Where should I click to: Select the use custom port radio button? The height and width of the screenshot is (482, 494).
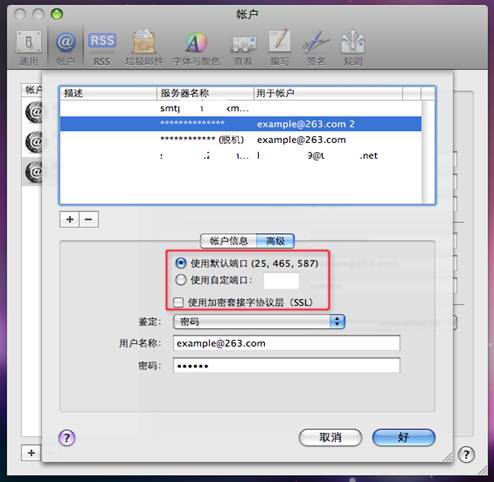180,280
